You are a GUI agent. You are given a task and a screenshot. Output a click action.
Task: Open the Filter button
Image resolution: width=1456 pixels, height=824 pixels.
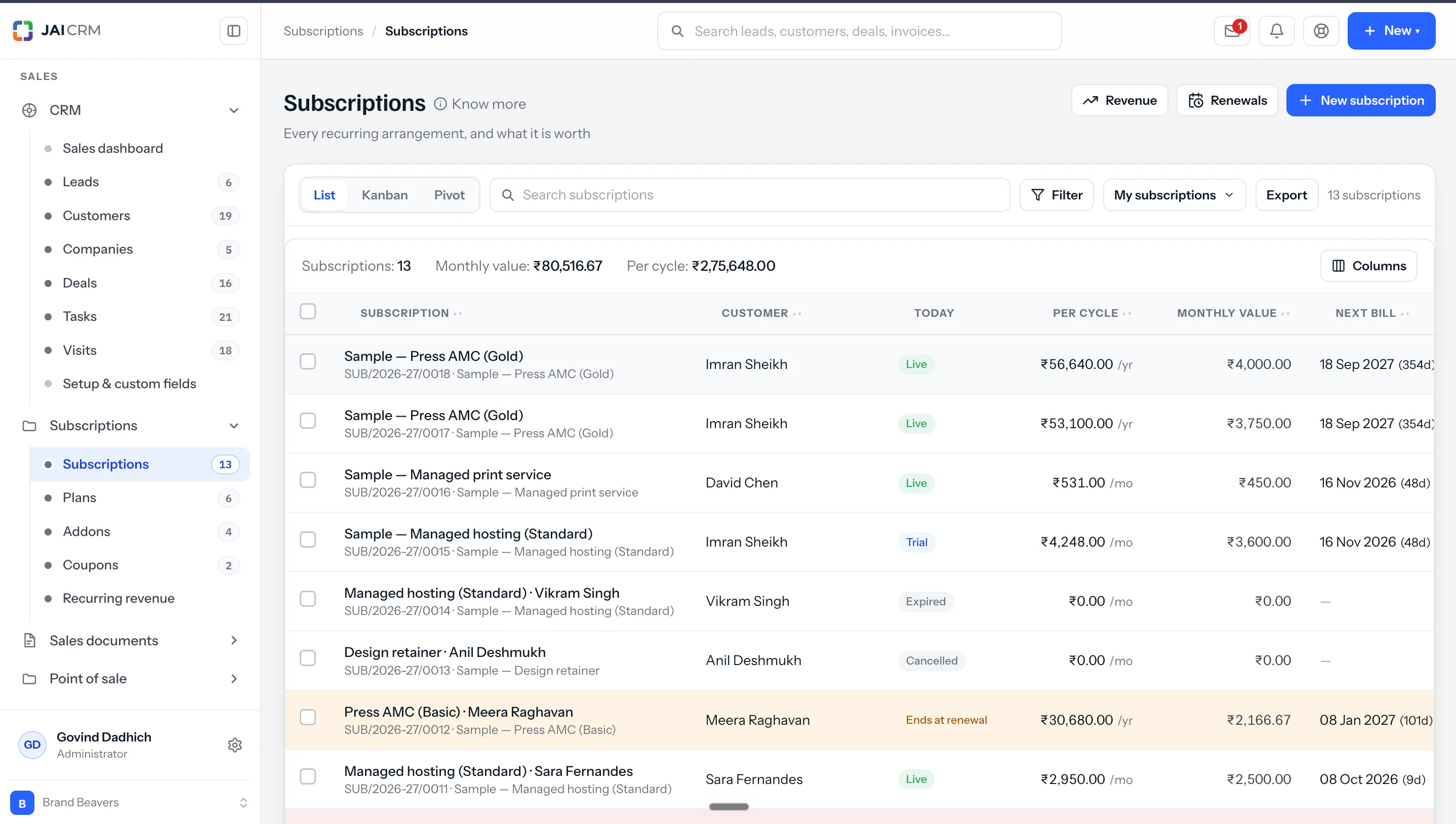click(1057, 195)
